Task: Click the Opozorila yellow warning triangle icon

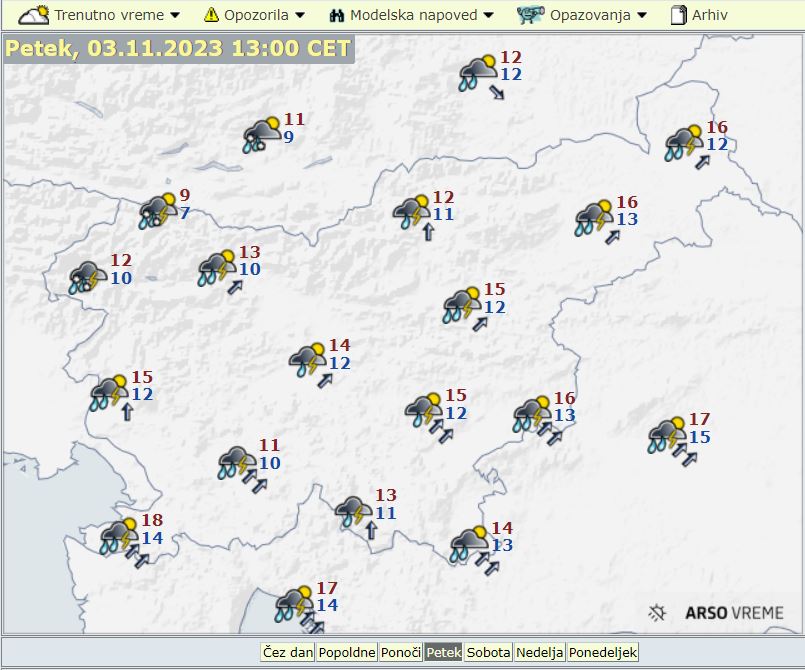Action: pos(211,15)
